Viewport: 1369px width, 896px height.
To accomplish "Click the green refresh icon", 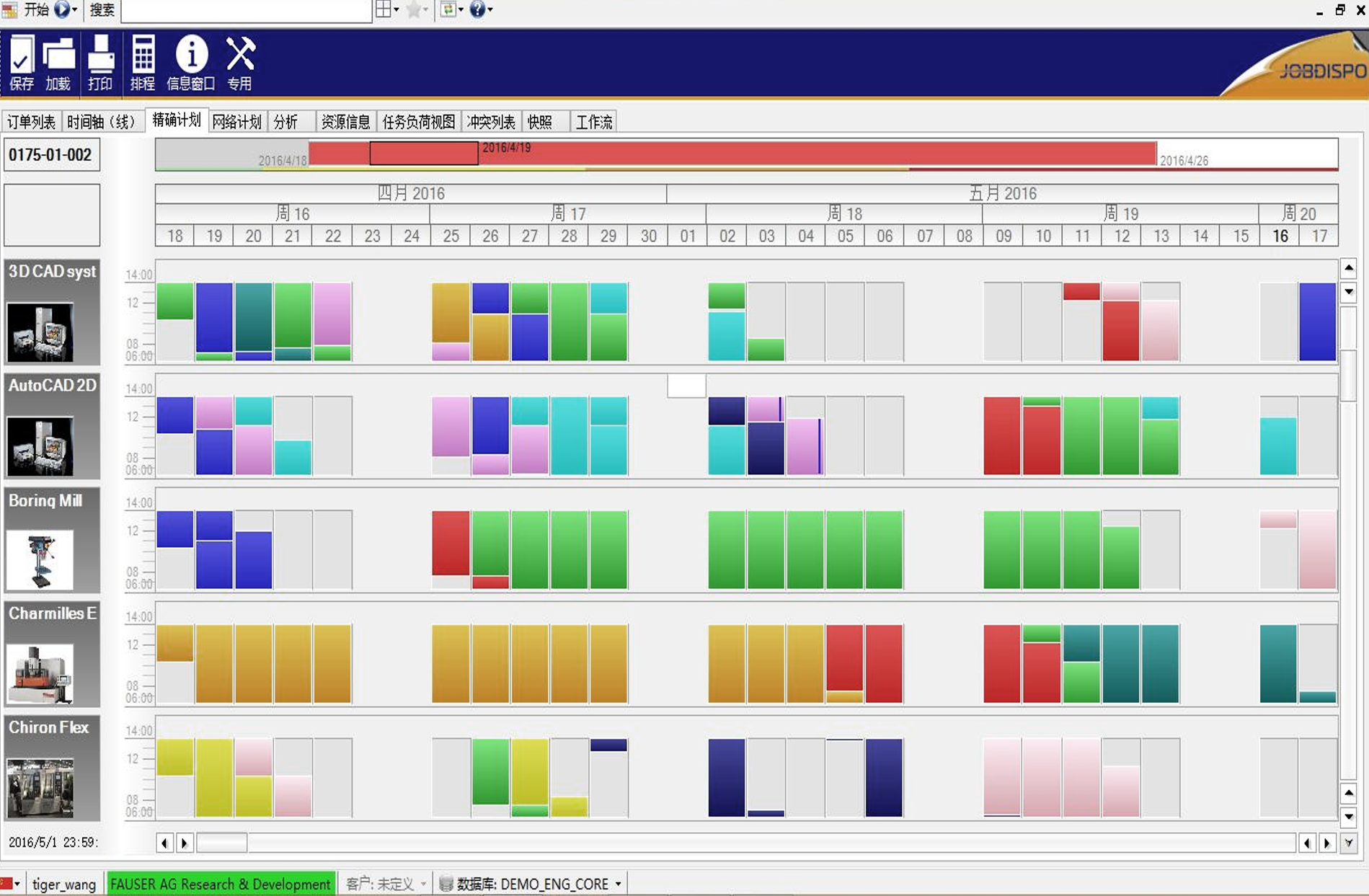I will [x=448, y=9].
